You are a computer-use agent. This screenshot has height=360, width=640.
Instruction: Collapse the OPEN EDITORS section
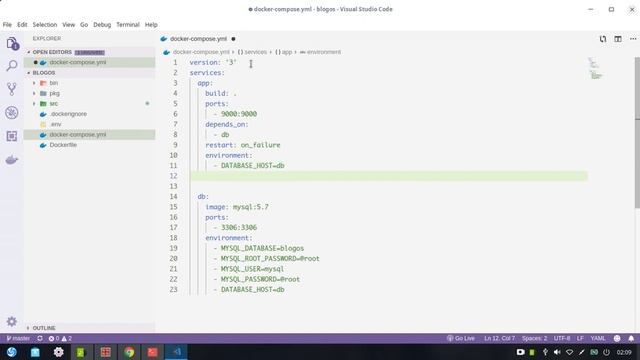click(x=52, y=52)
